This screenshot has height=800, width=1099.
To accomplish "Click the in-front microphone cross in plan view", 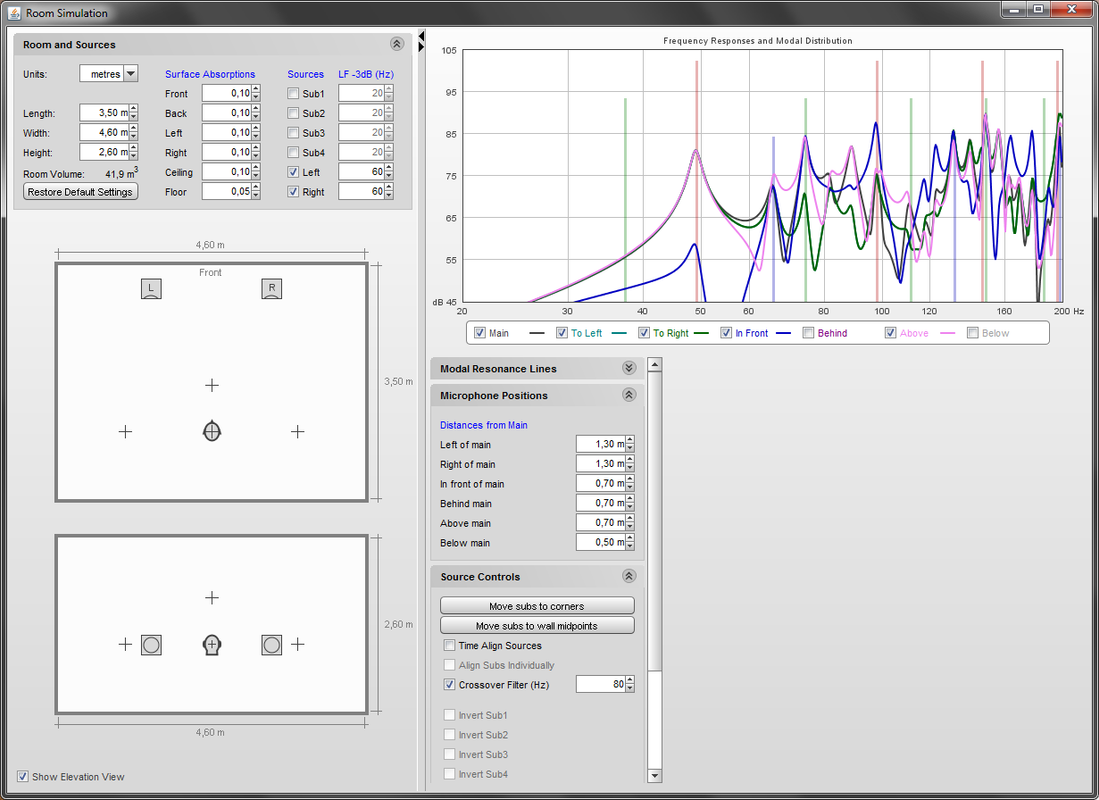I will [x=212, y=385].
